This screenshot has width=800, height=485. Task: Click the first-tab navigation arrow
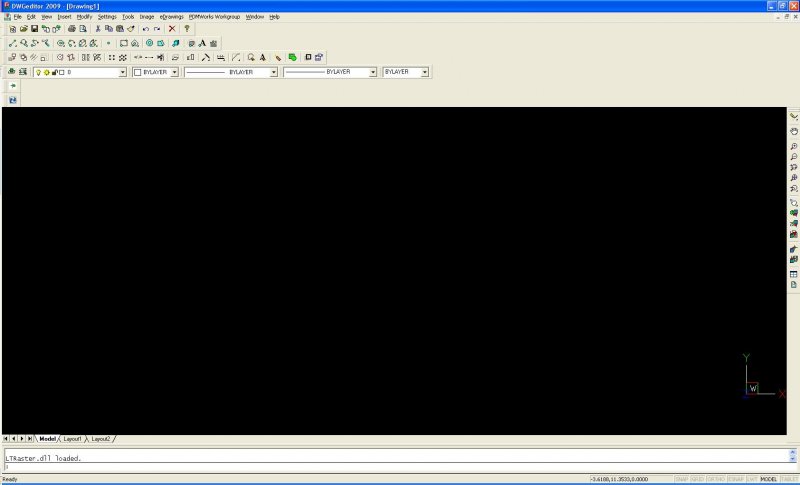[6, 439]
